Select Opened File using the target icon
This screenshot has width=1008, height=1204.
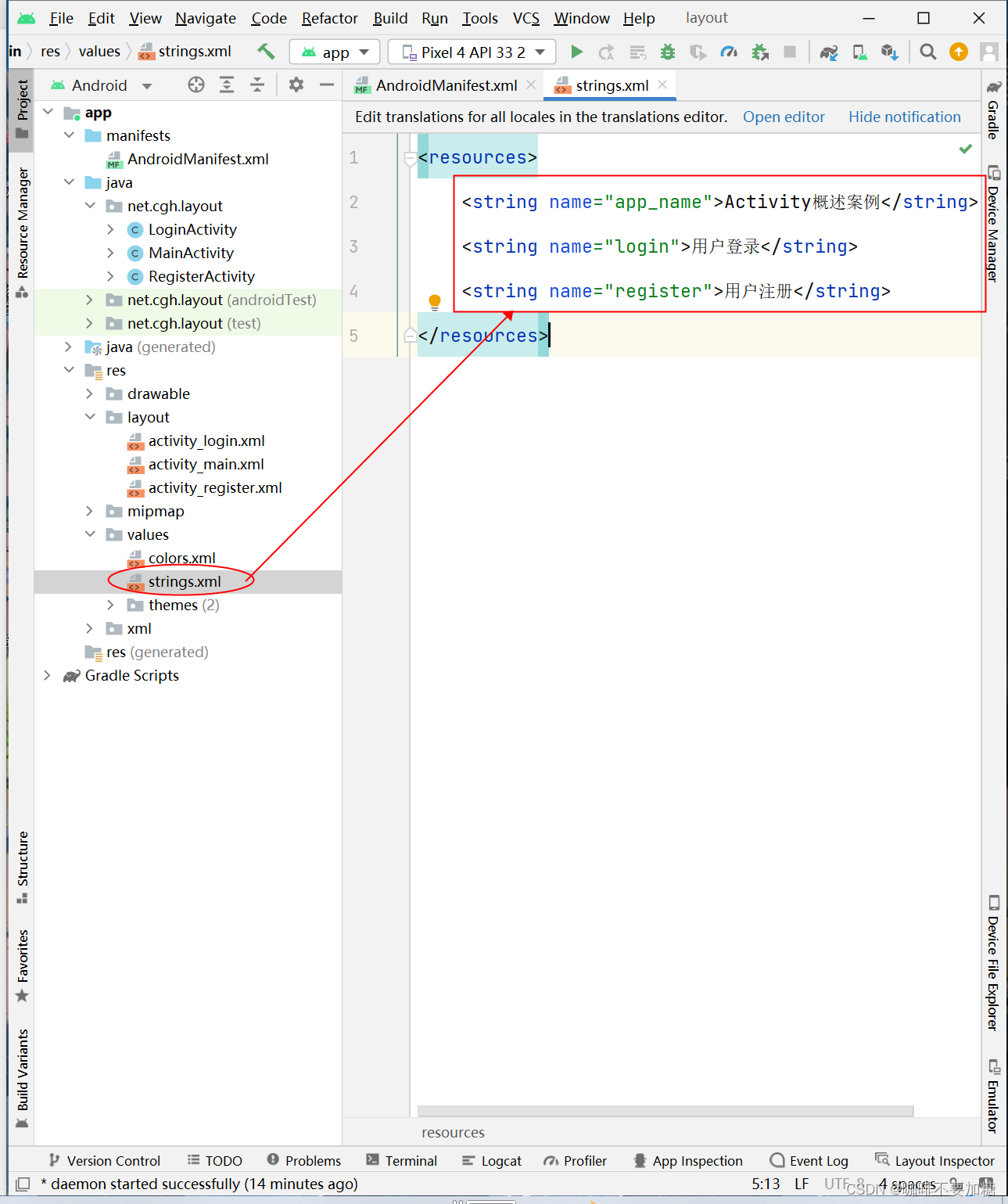pyautogui.click(x=196, y=84)
